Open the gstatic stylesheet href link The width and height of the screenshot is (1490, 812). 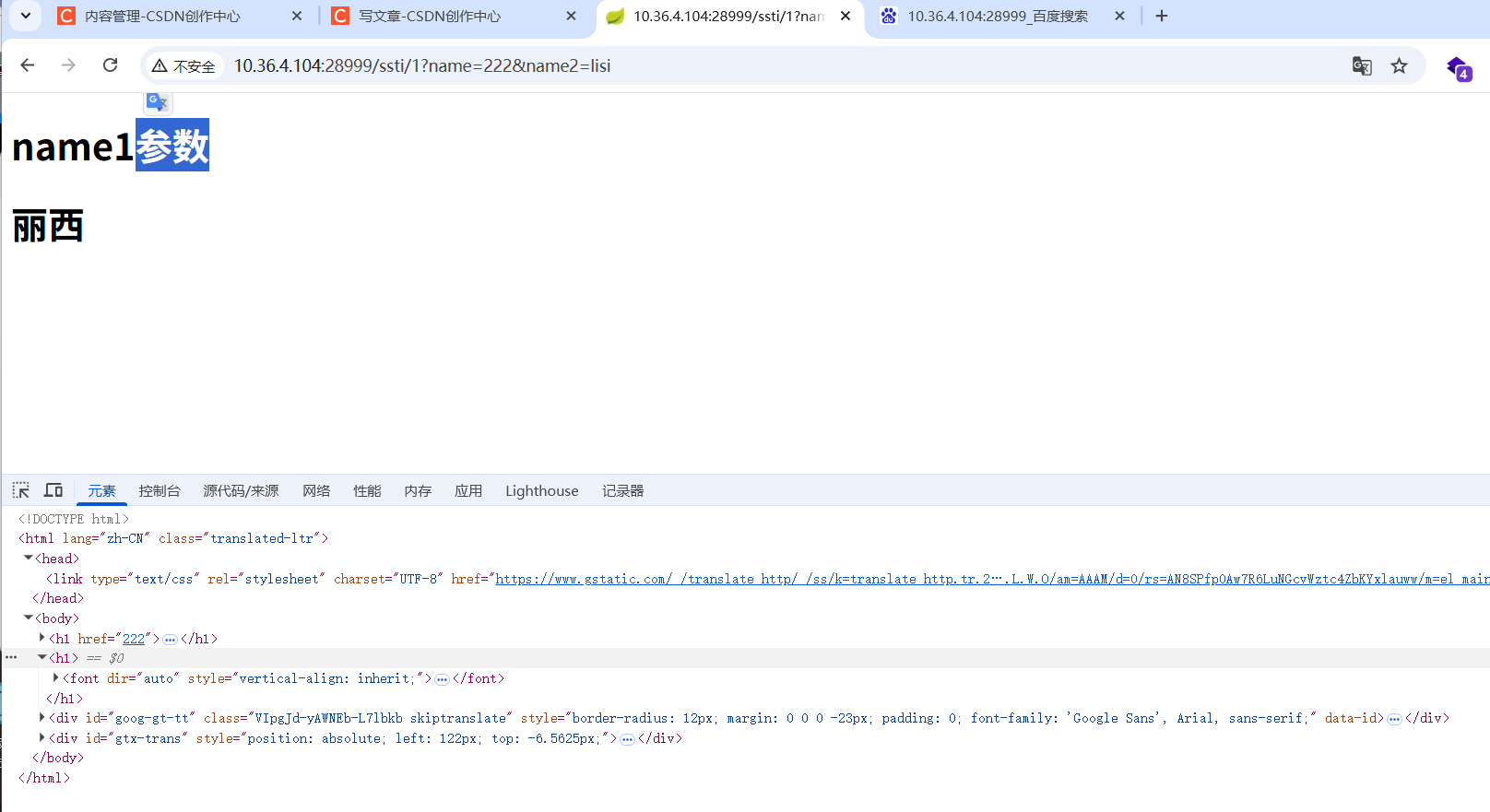click(992, 579)
